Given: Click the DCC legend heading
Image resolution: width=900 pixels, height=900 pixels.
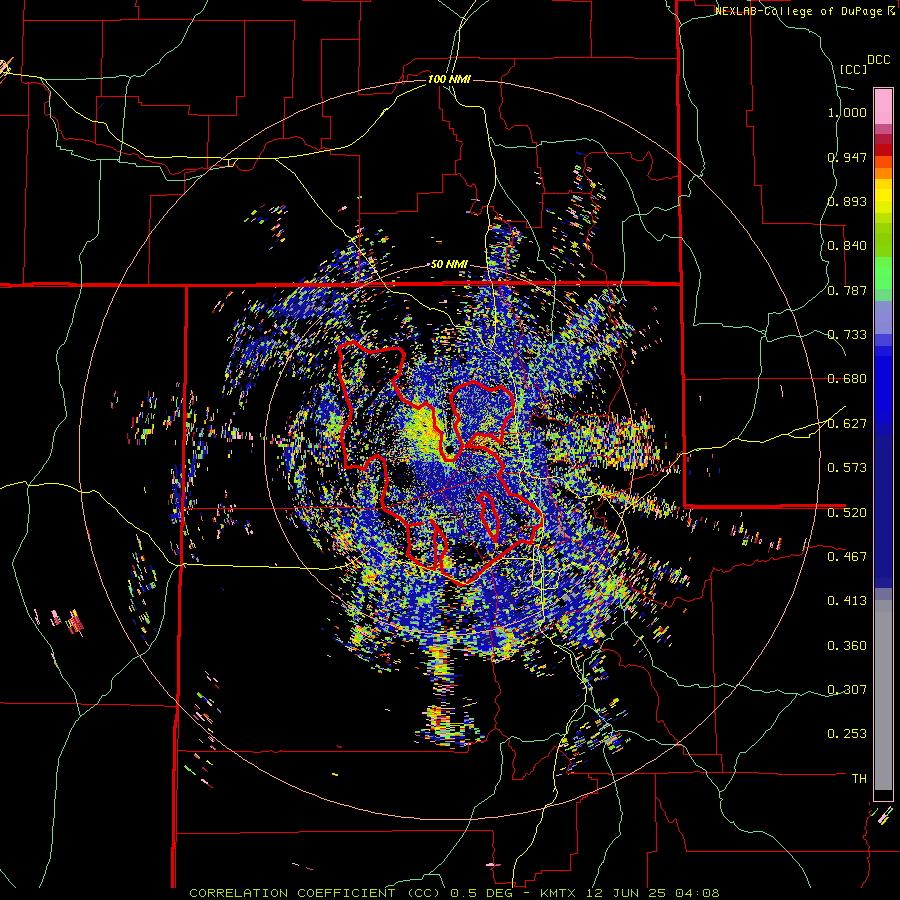Looking at the screenshot, I should click(878, 60).
